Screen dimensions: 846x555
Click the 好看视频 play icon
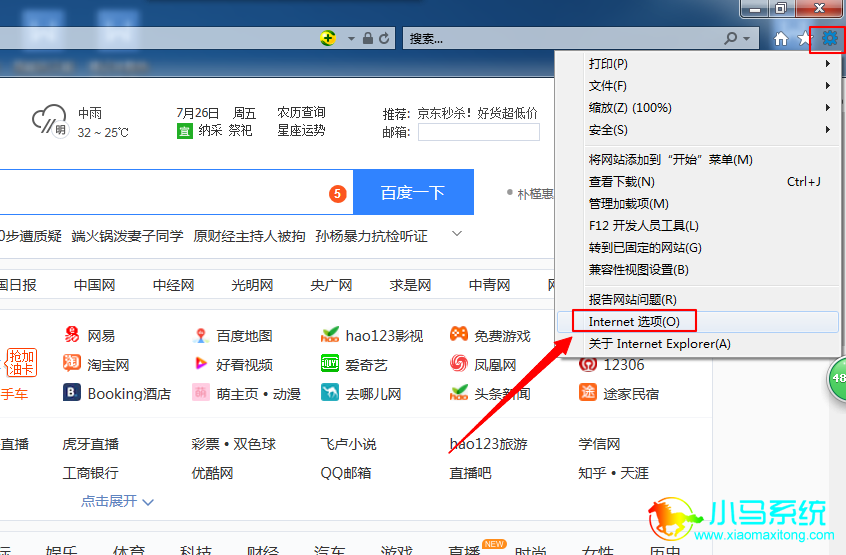click(x=201, y=364)
